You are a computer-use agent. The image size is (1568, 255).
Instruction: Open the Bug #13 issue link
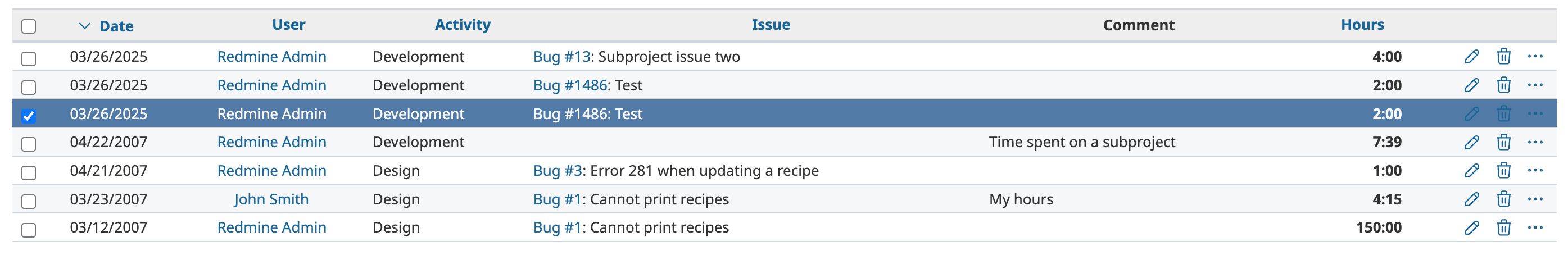click(562, 57)
